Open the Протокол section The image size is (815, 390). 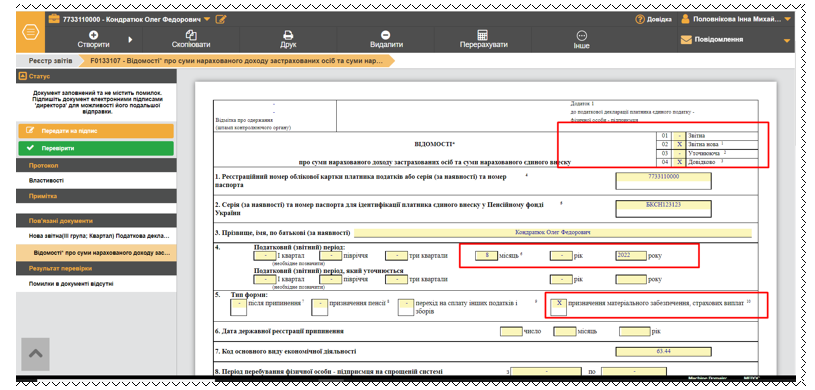tap(96, 165)
